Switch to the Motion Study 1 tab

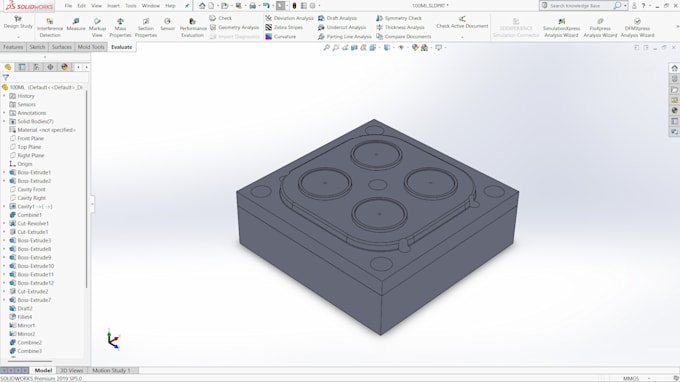111,370
